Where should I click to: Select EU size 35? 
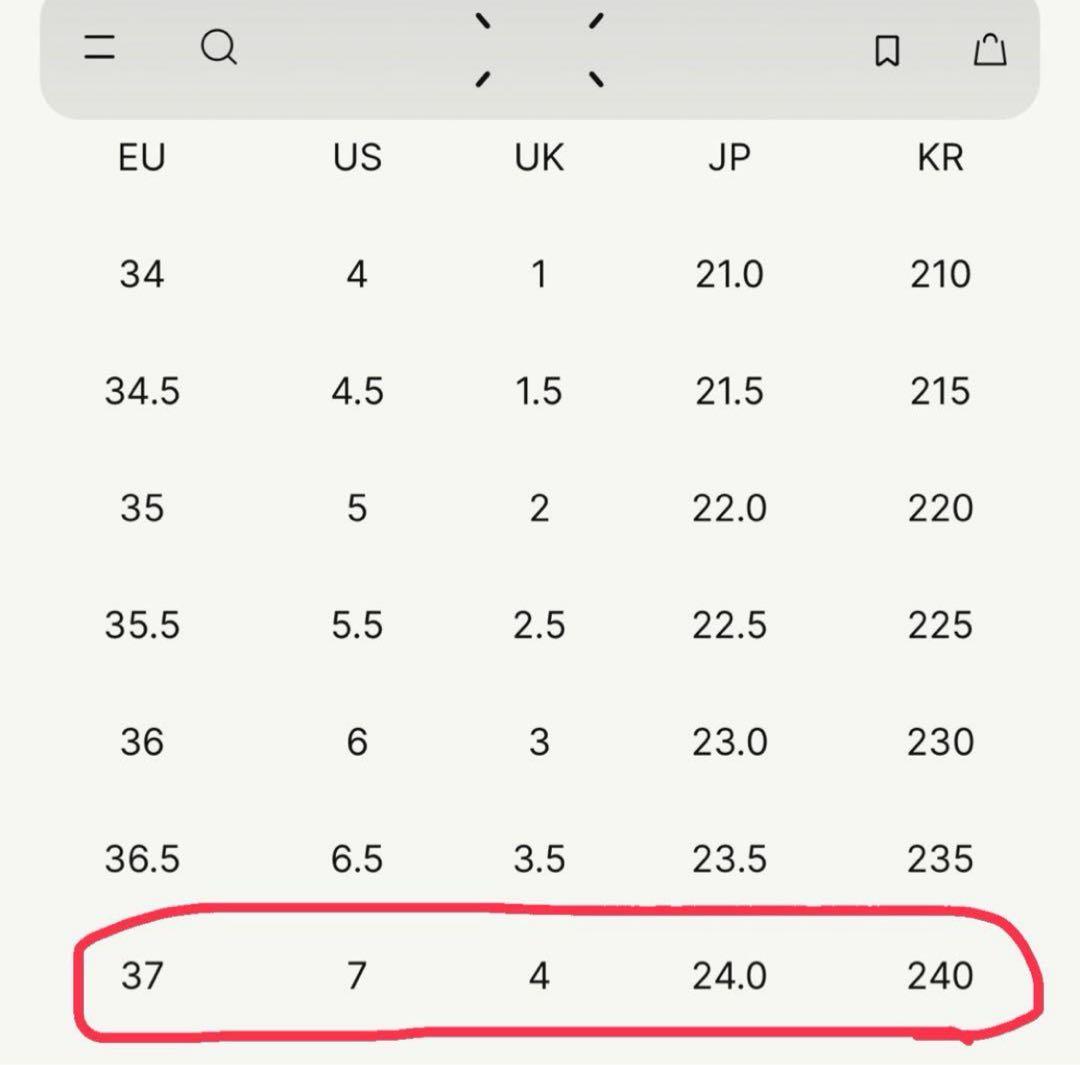141,508
